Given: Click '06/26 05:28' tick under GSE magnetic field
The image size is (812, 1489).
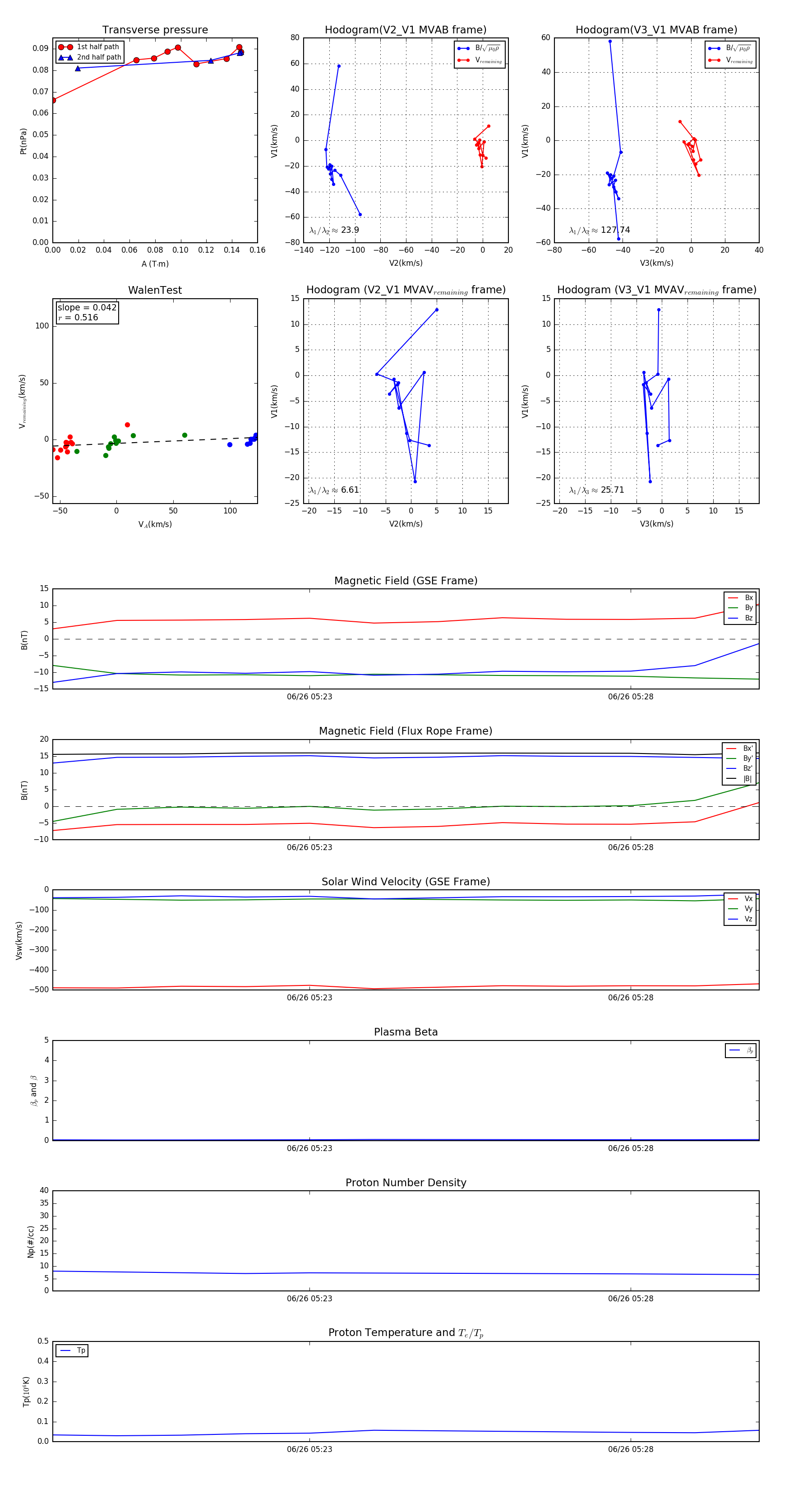Looking at the screenshot, I should (631, 697).
